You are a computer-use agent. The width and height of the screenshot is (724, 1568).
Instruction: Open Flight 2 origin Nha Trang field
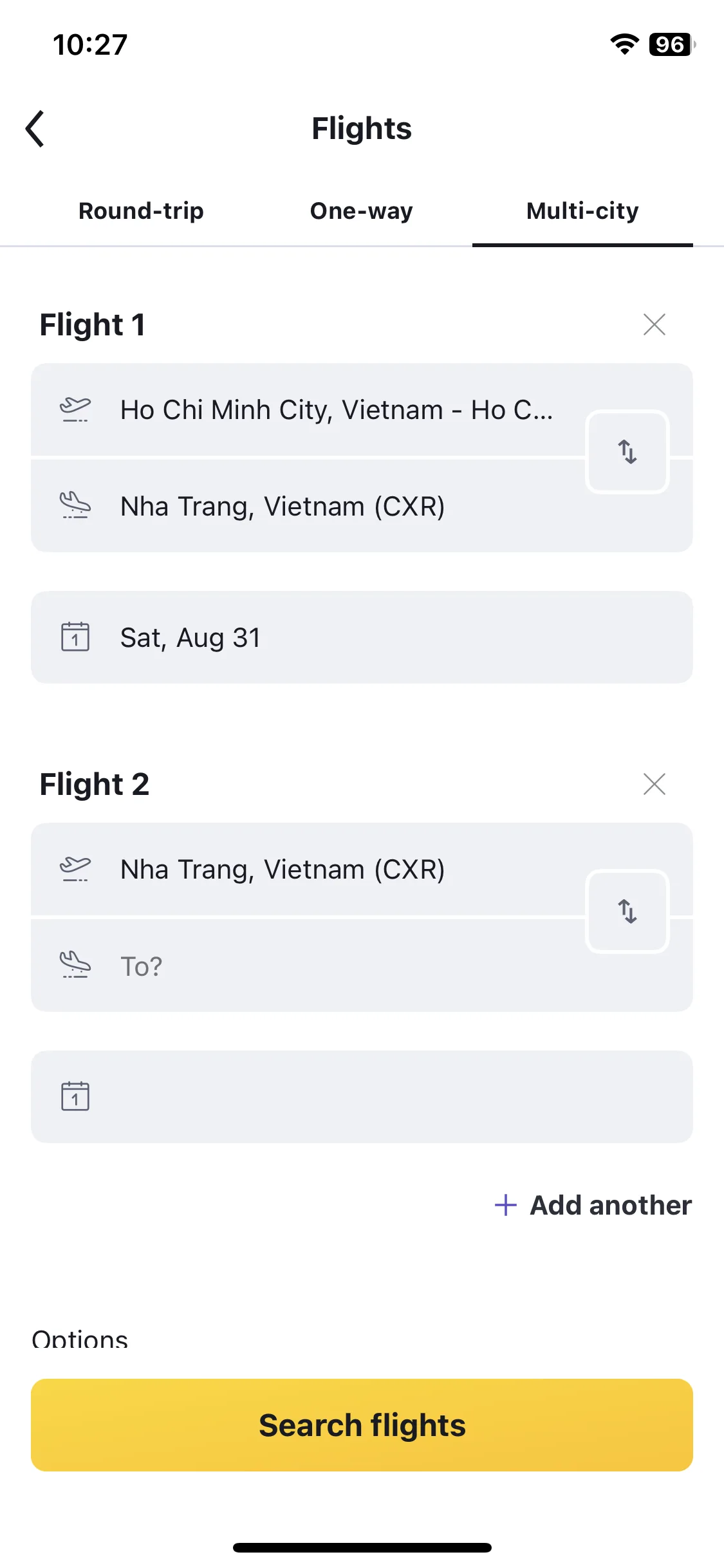tap(308, 869)
